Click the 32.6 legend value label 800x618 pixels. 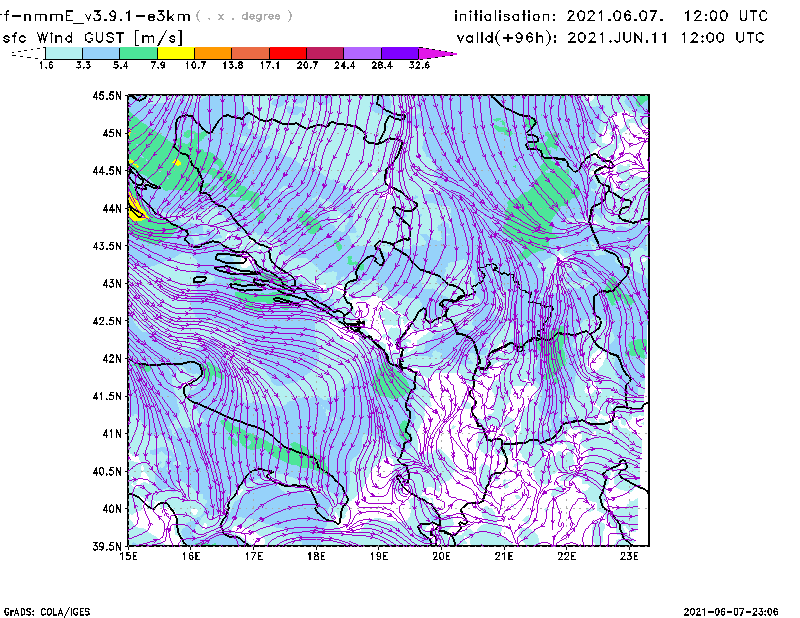(x=418, y=65)
